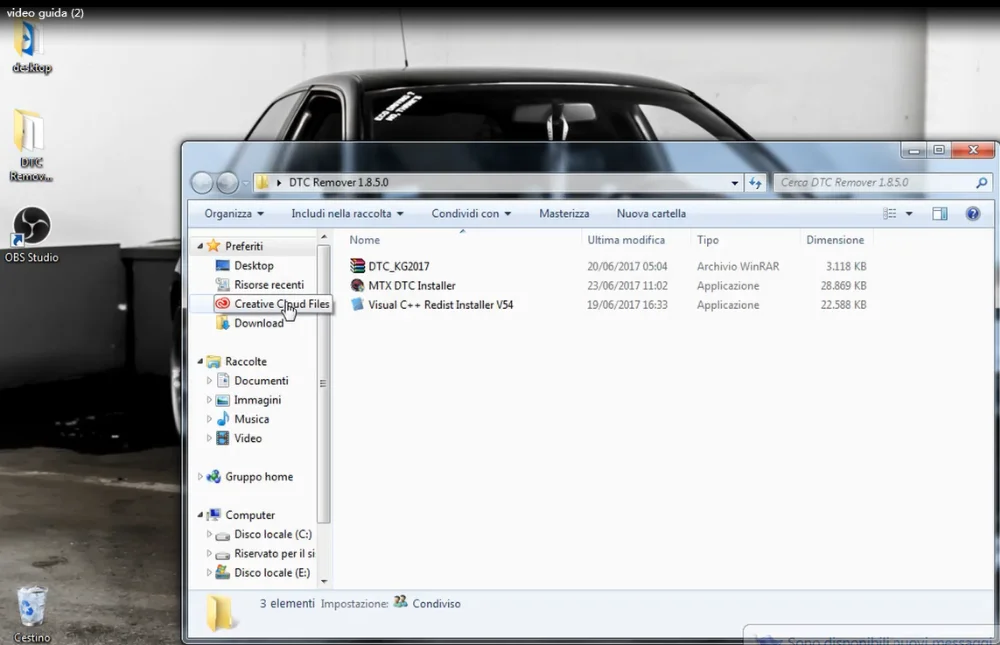Click the Nuova cartella button
The width and height of the screenshot is (1000, 645).
pyautogui.click(x=651, y=214)
